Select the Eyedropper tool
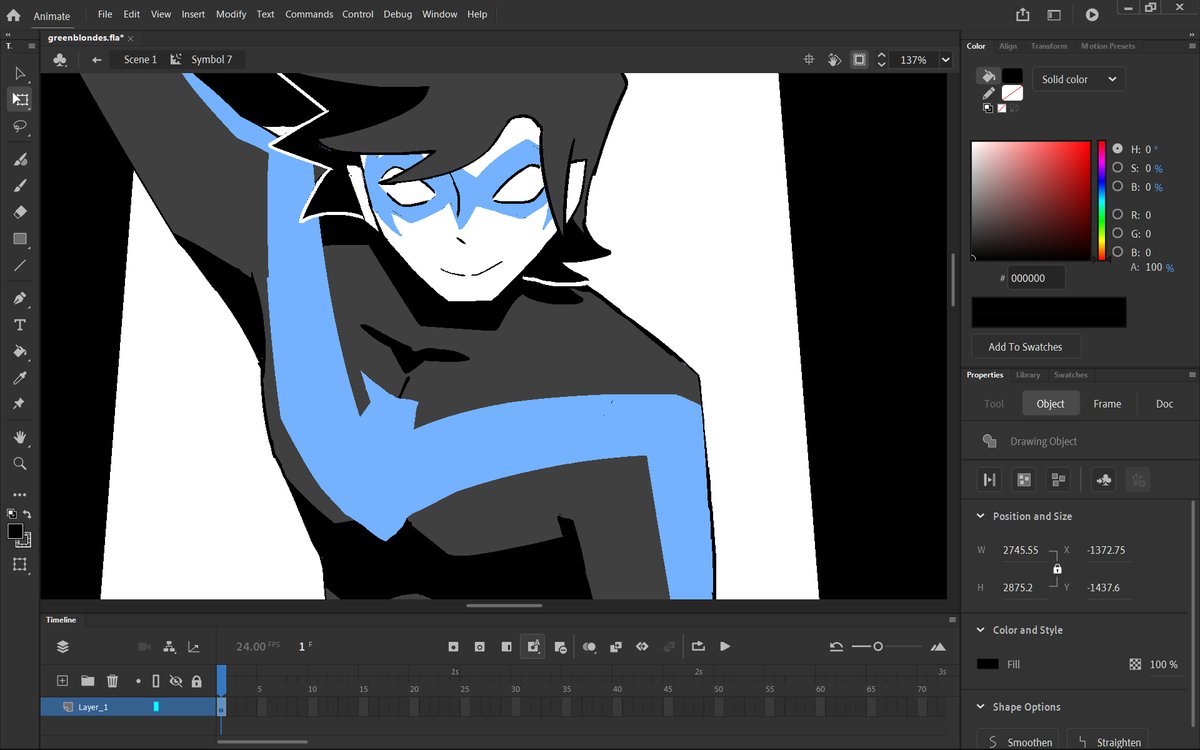Image resolution: width=1200 pixels, height=750 pixels. pos(20,378)
